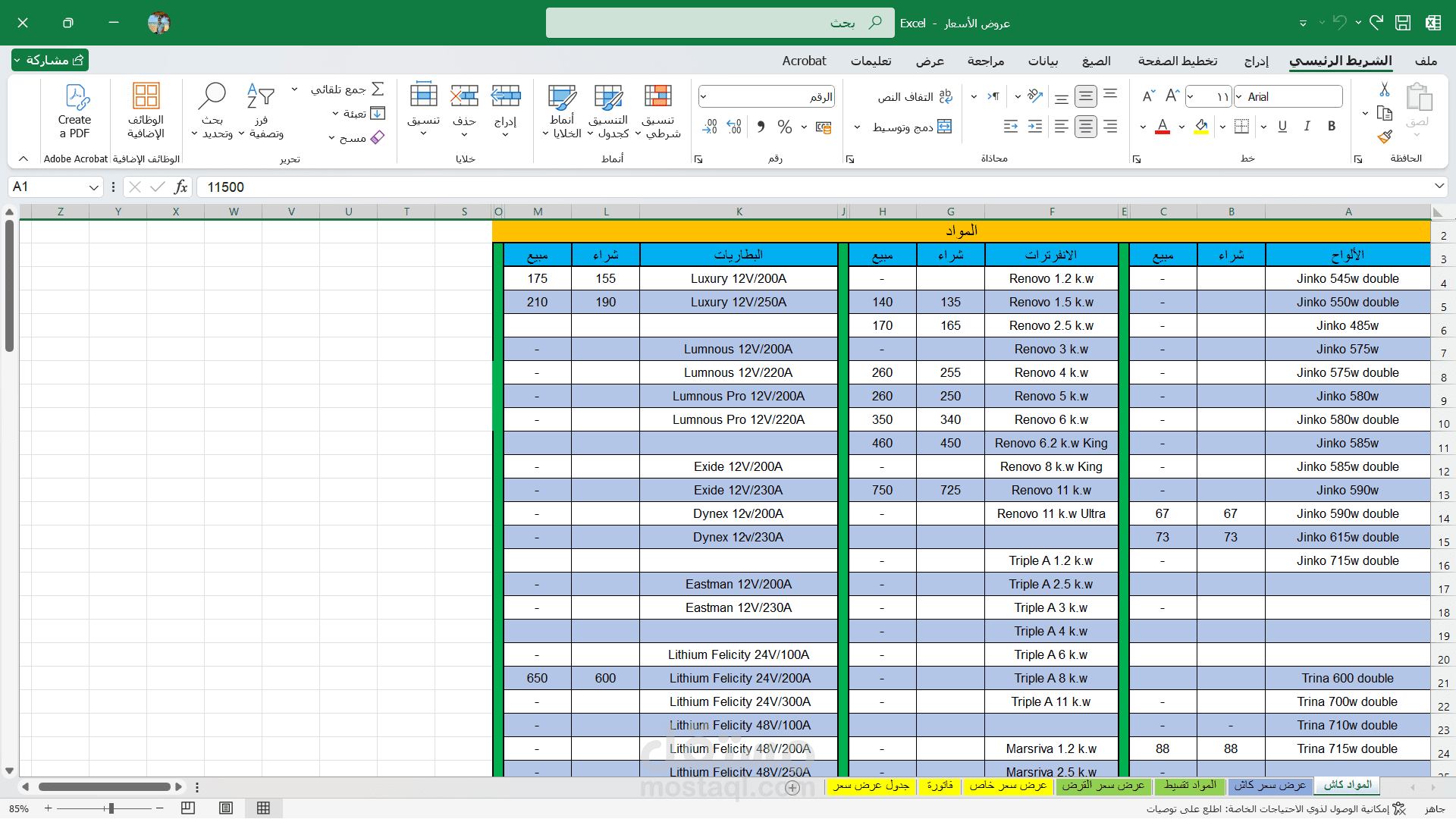Screen dimensions: 1456x819
Task: Increase font size with the larger A icon
Action: point(1172,96)
